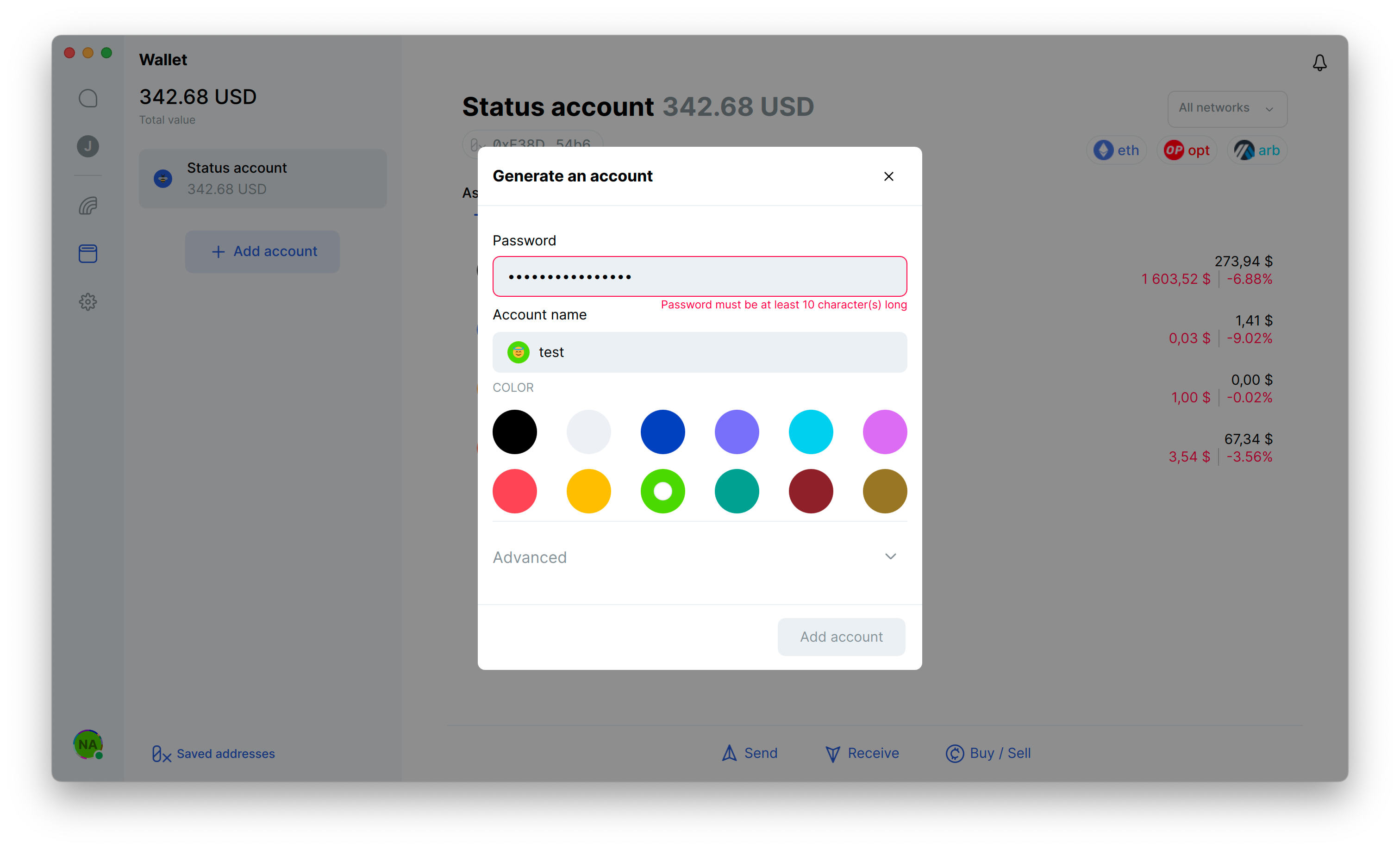Select the Wallet icon in the sidebar
Viewport: 1400px width, 850px height.
click(x=88, y=253)
